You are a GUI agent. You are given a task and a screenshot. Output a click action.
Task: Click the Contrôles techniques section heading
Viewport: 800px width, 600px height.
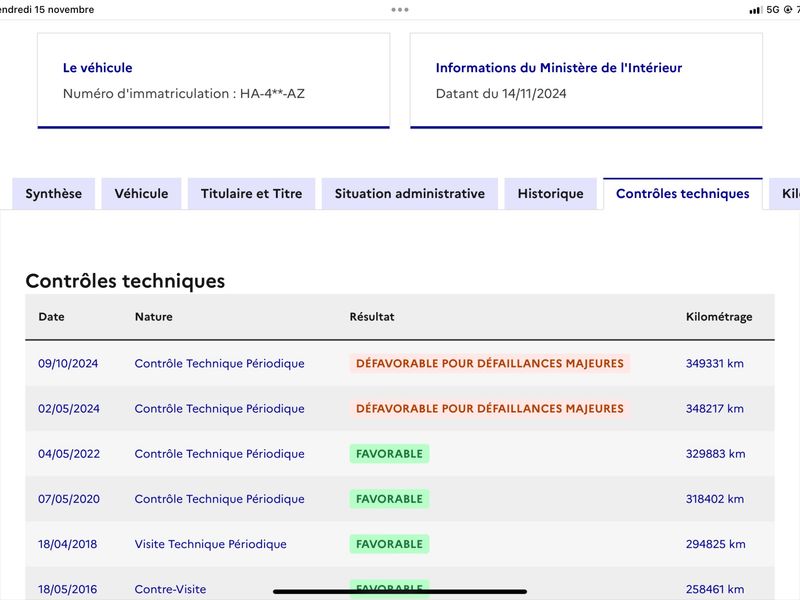click(125, 281)
